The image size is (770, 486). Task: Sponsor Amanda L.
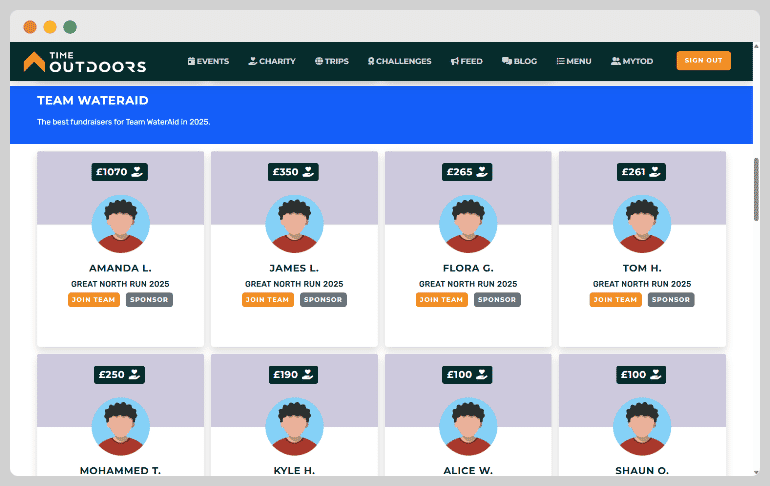click(149, 299)
